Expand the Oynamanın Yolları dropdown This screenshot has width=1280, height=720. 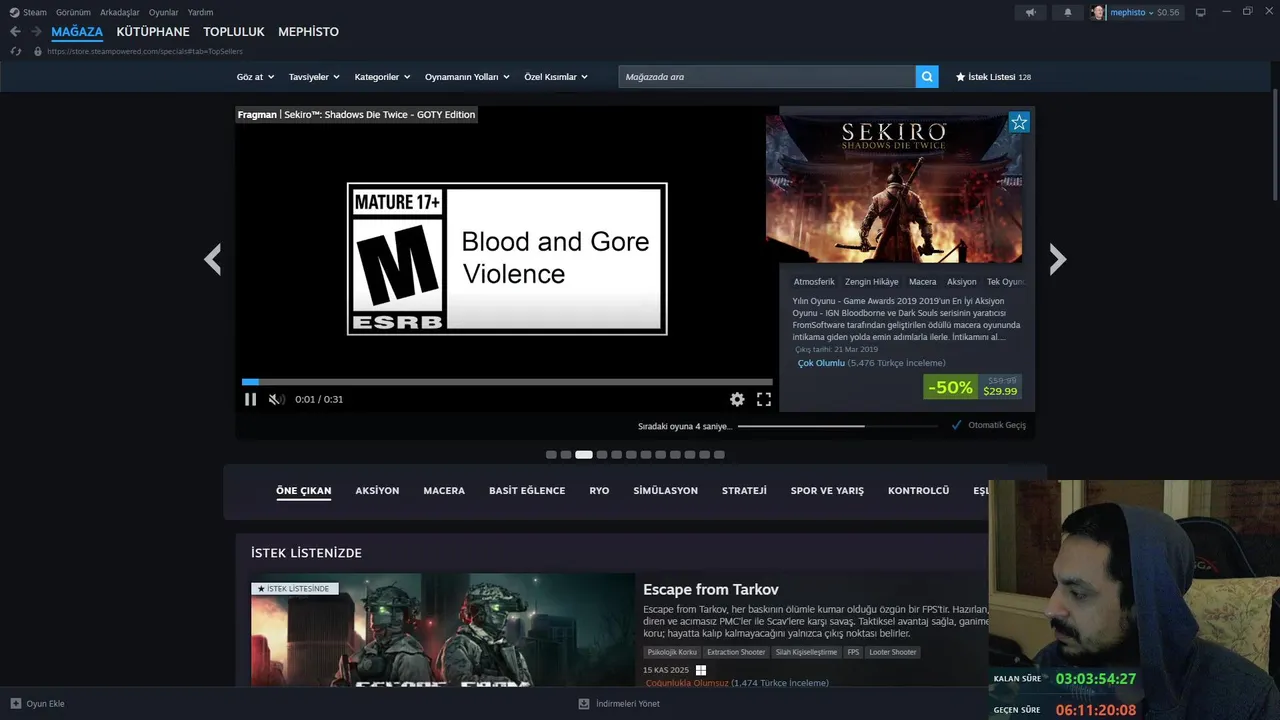point(467,77)
